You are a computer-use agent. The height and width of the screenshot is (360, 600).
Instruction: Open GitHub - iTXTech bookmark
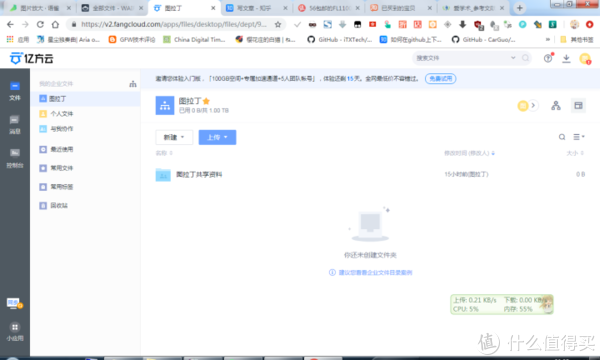[339, 39]
